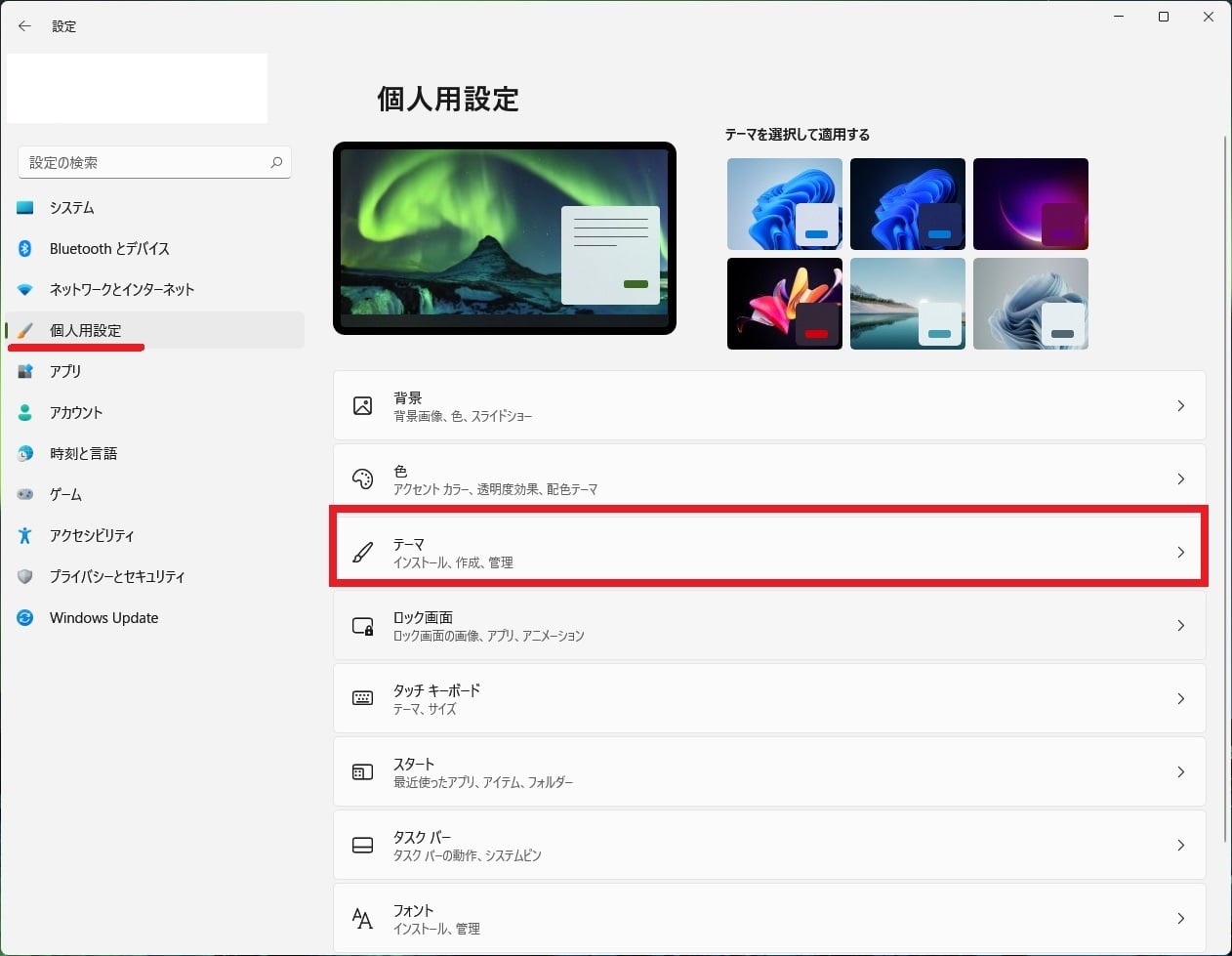Click the 背景 picture icon
This screenshot has height=956, width=1232.
pyautogui.click(x=362, y=405)
